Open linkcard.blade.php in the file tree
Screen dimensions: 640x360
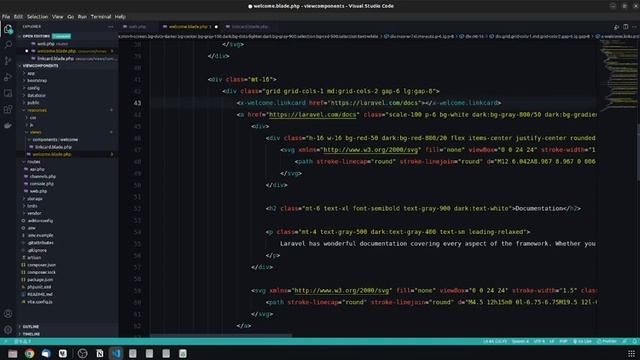point(53,147)
